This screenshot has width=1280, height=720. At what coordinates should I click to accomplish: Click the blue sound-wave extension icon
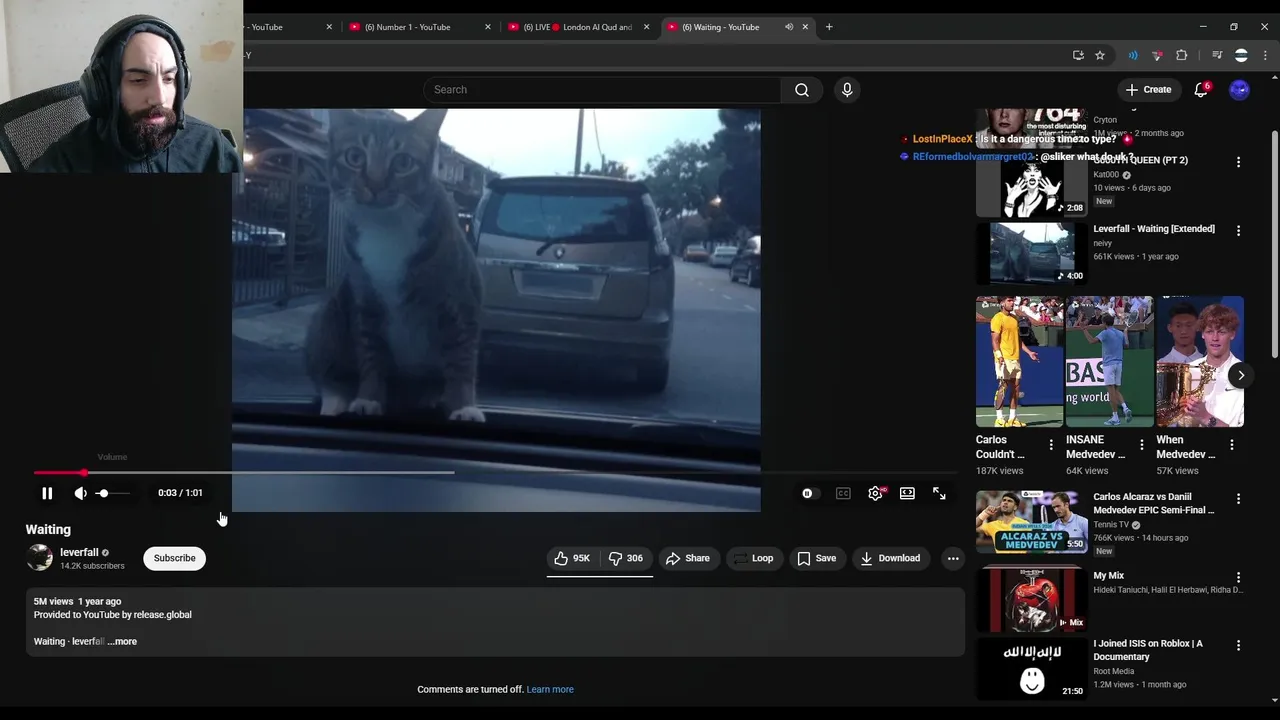click(1133, 55)
